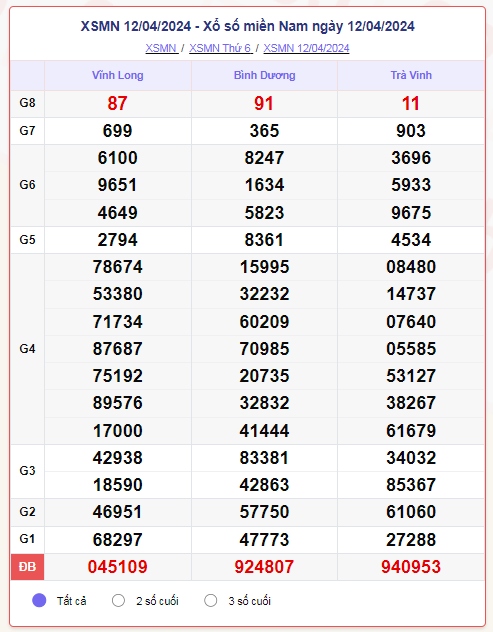Select the 'Tất cả' radio option
The image size is (493, 632).
pos(39,601)
